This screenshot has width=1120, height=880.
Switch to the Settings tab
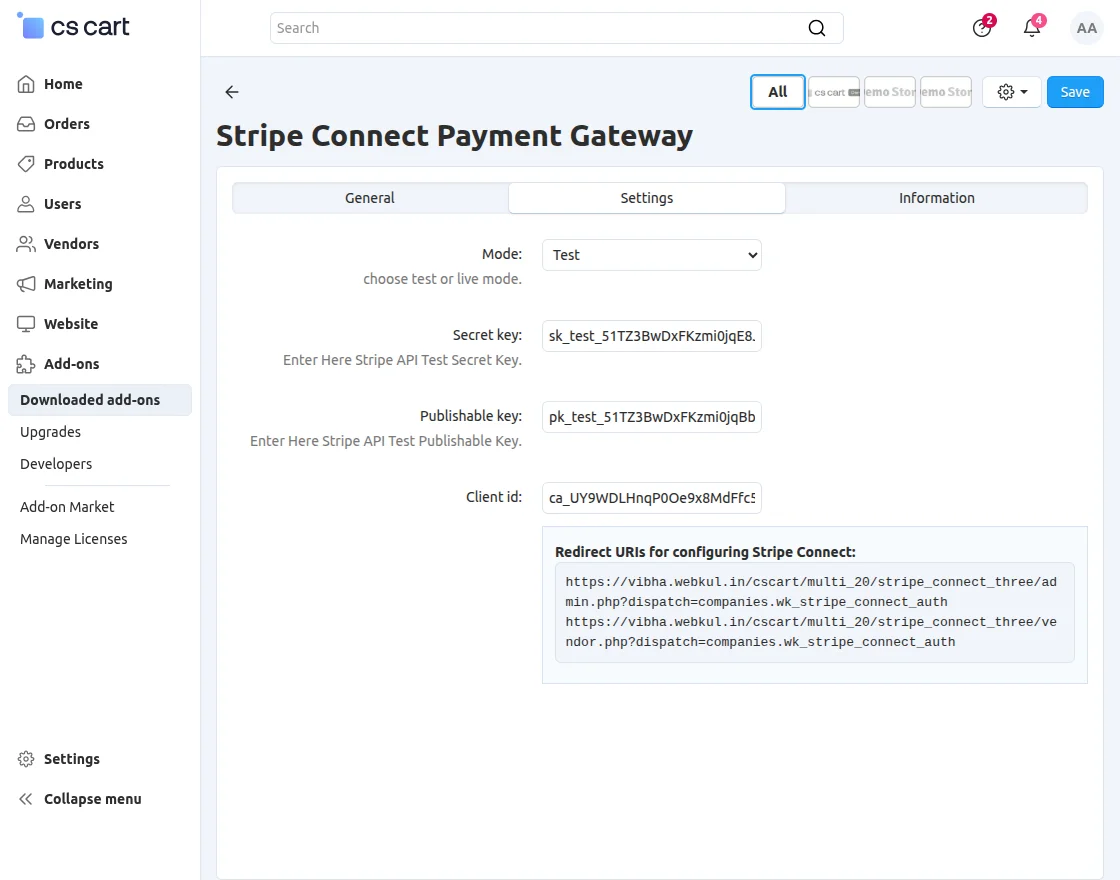pos(646,198)
